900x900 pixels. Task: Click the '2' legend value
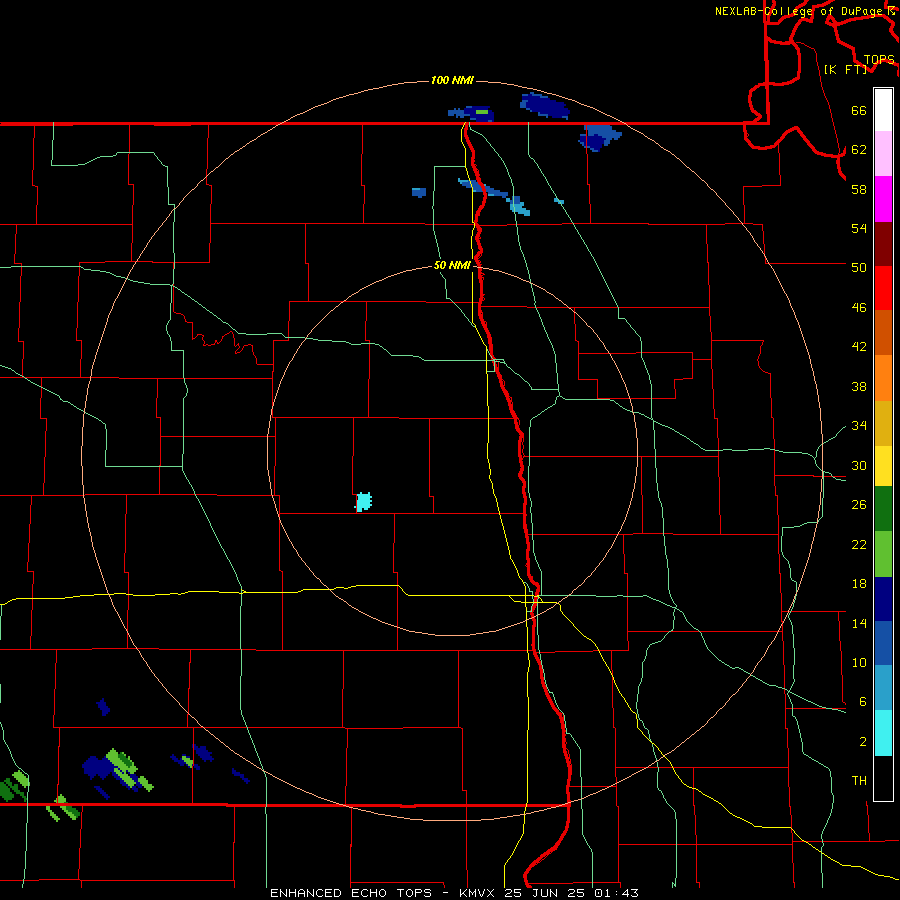862,742
